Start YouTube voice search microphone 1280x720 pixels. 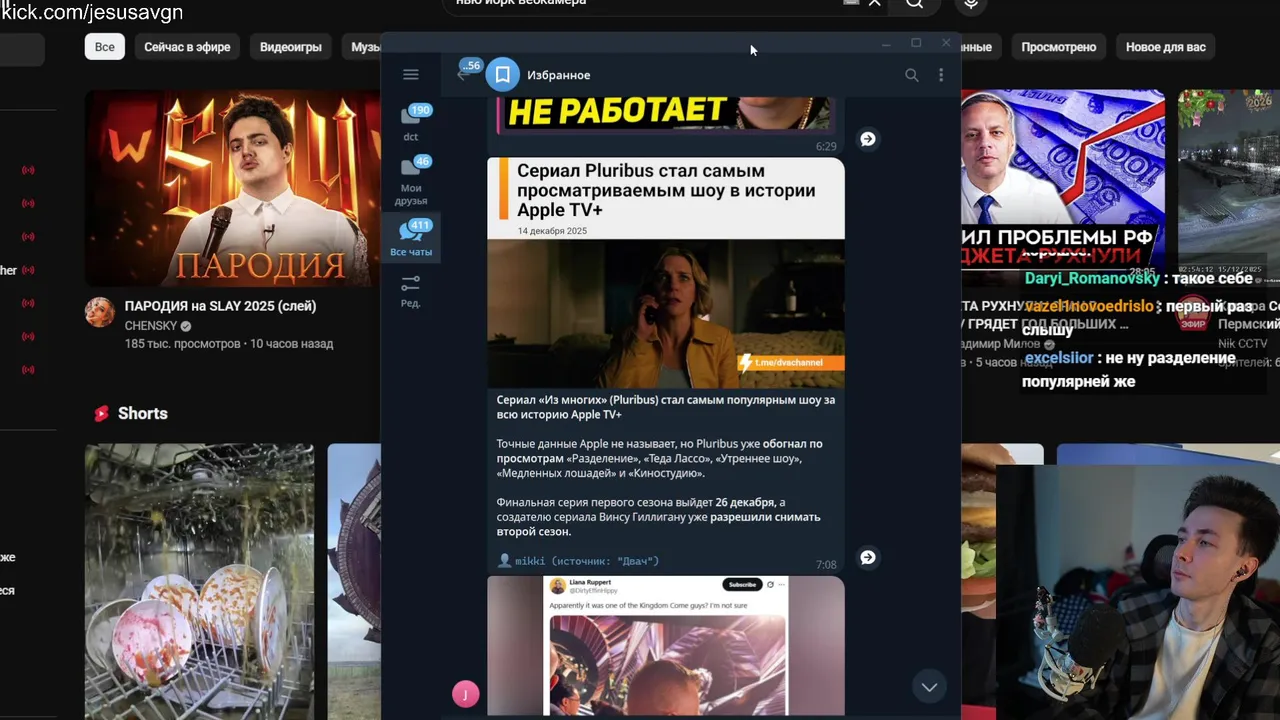(970, 4)
